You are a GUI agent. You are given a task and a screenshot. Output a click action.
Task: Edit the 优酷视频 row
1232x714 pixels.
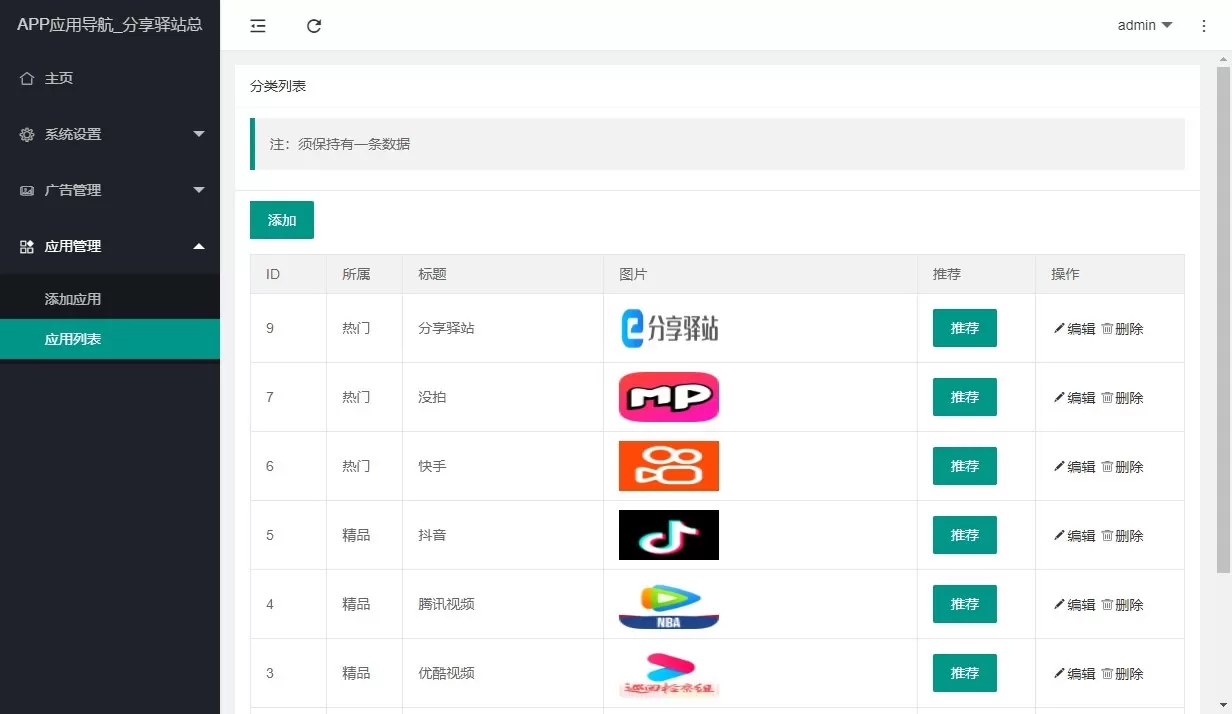coord(1075,674)
